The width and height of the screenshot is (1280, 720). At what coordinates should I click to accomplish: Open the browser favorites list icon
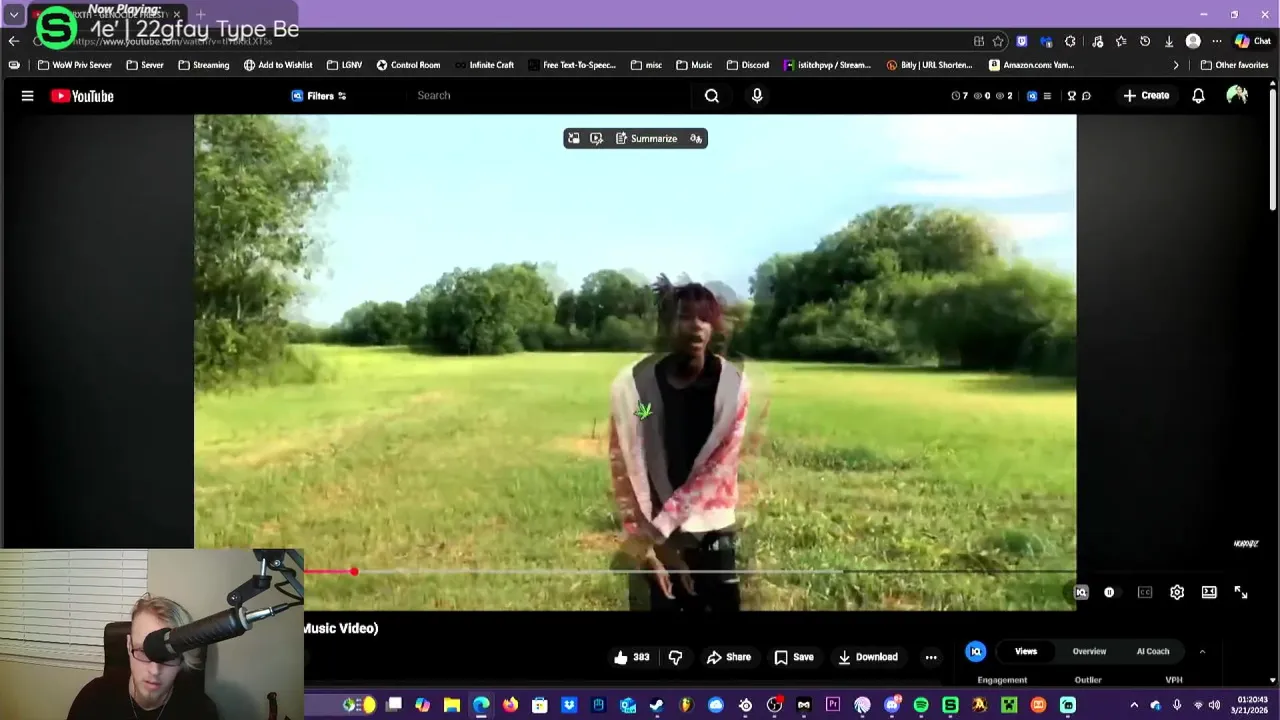point(1121,41)
